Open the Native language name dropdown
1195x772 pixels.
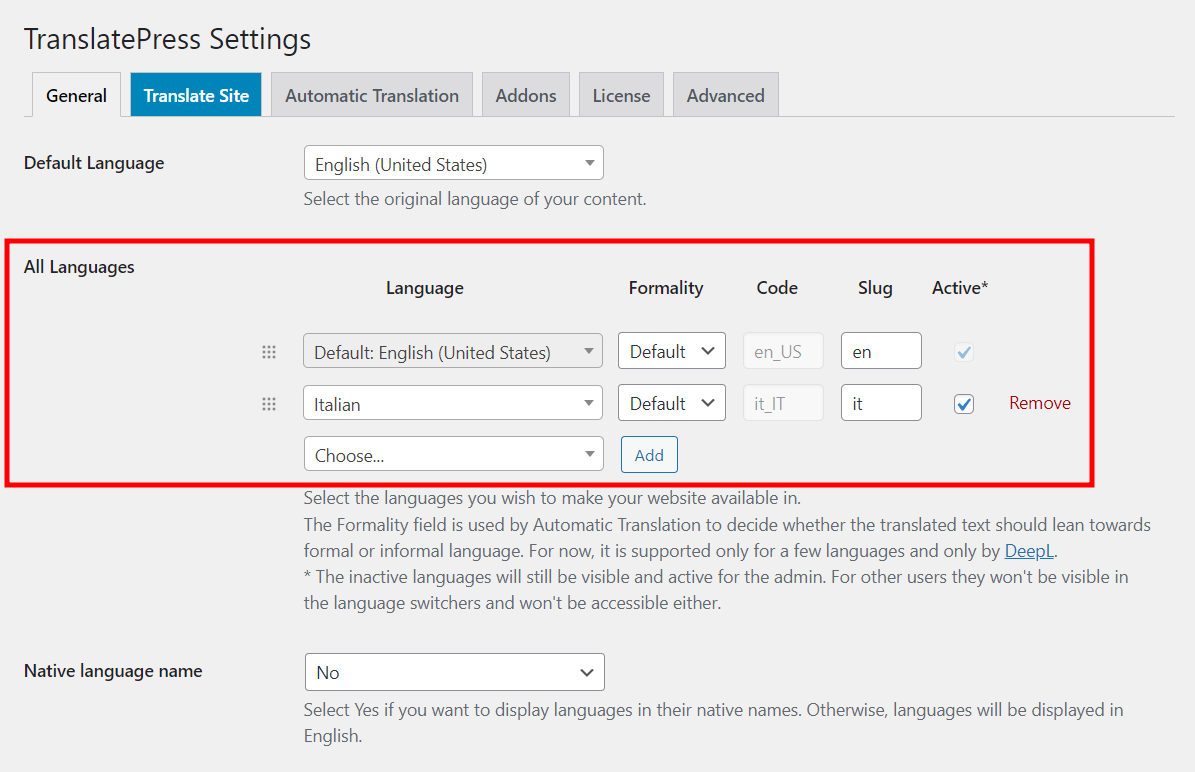454,672
